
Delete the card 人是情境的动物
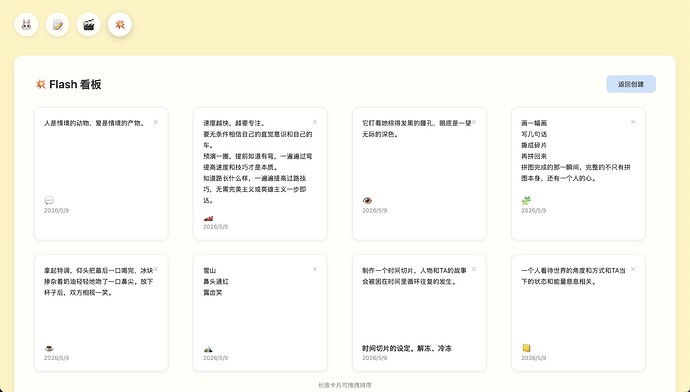tap(156, 122)
